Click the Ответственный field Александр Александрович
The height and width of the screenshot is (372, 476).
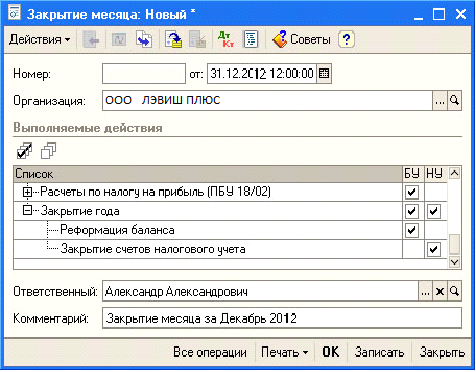pos(260,292)
